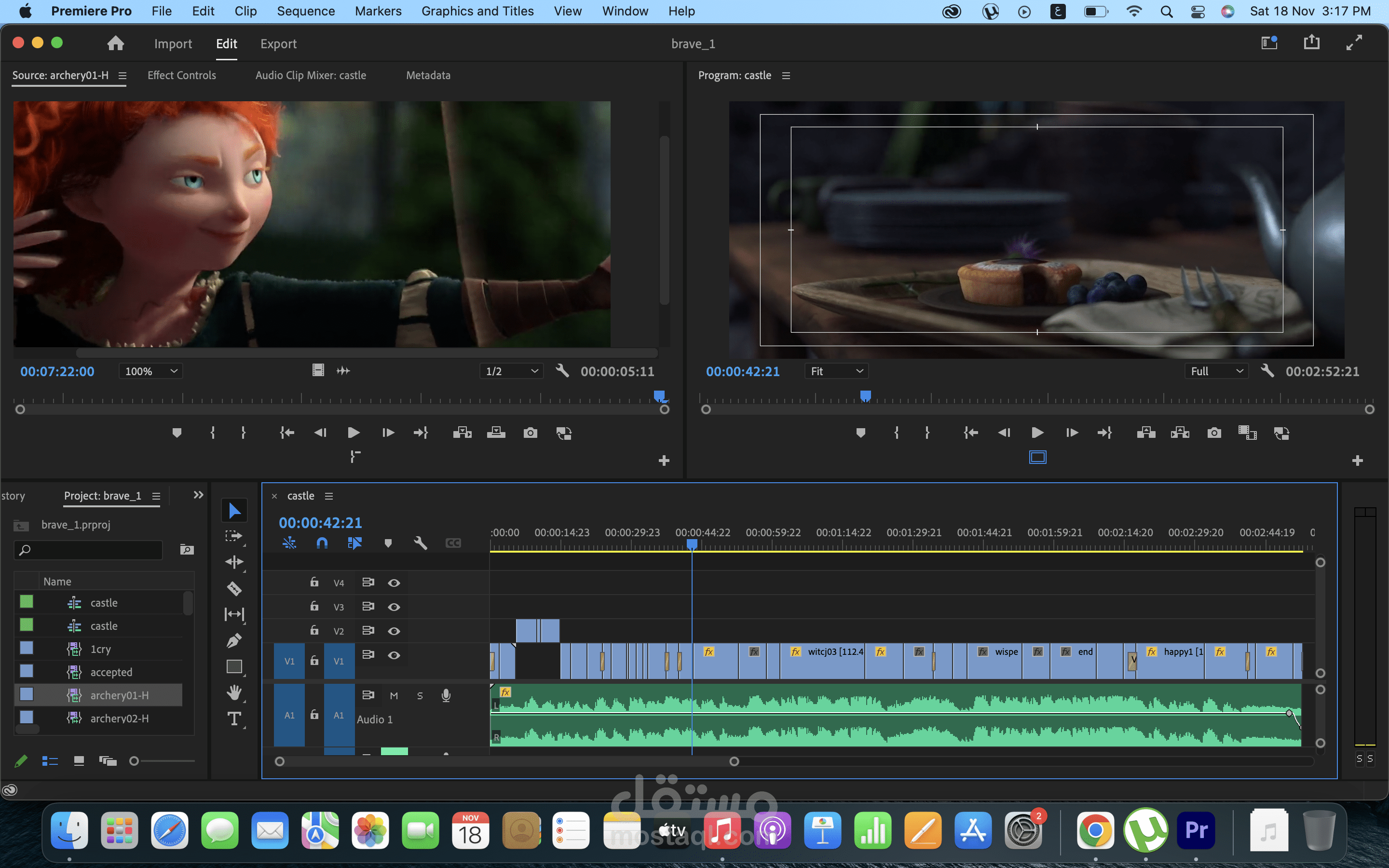
Task: Select the Slip tool
Action: tap(234, 614)
